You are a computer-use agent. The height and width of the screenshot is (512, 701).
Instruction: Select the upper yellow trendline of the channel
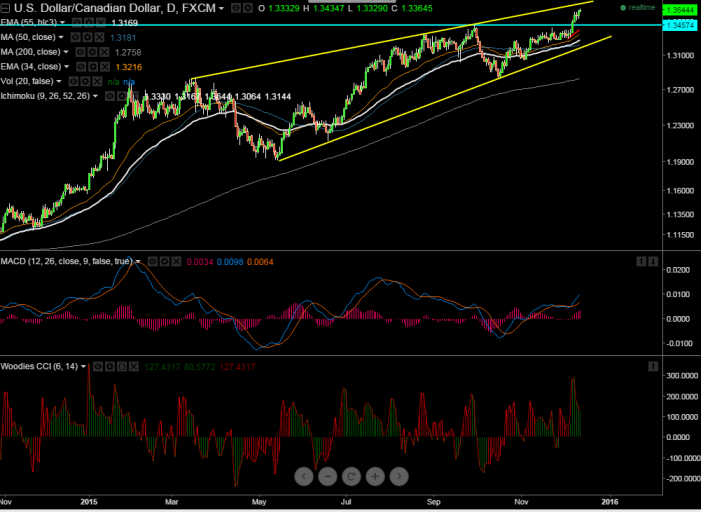coord(391,41)
